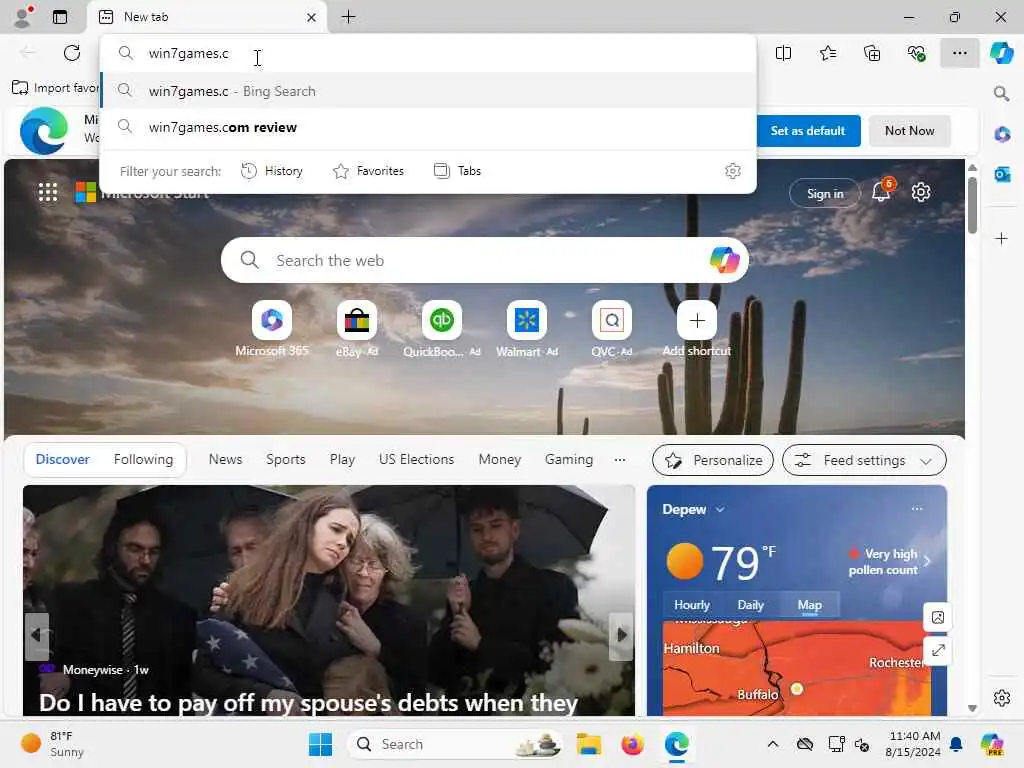
Task: Click inside the address bar text
Action: (x=188, y=54)
